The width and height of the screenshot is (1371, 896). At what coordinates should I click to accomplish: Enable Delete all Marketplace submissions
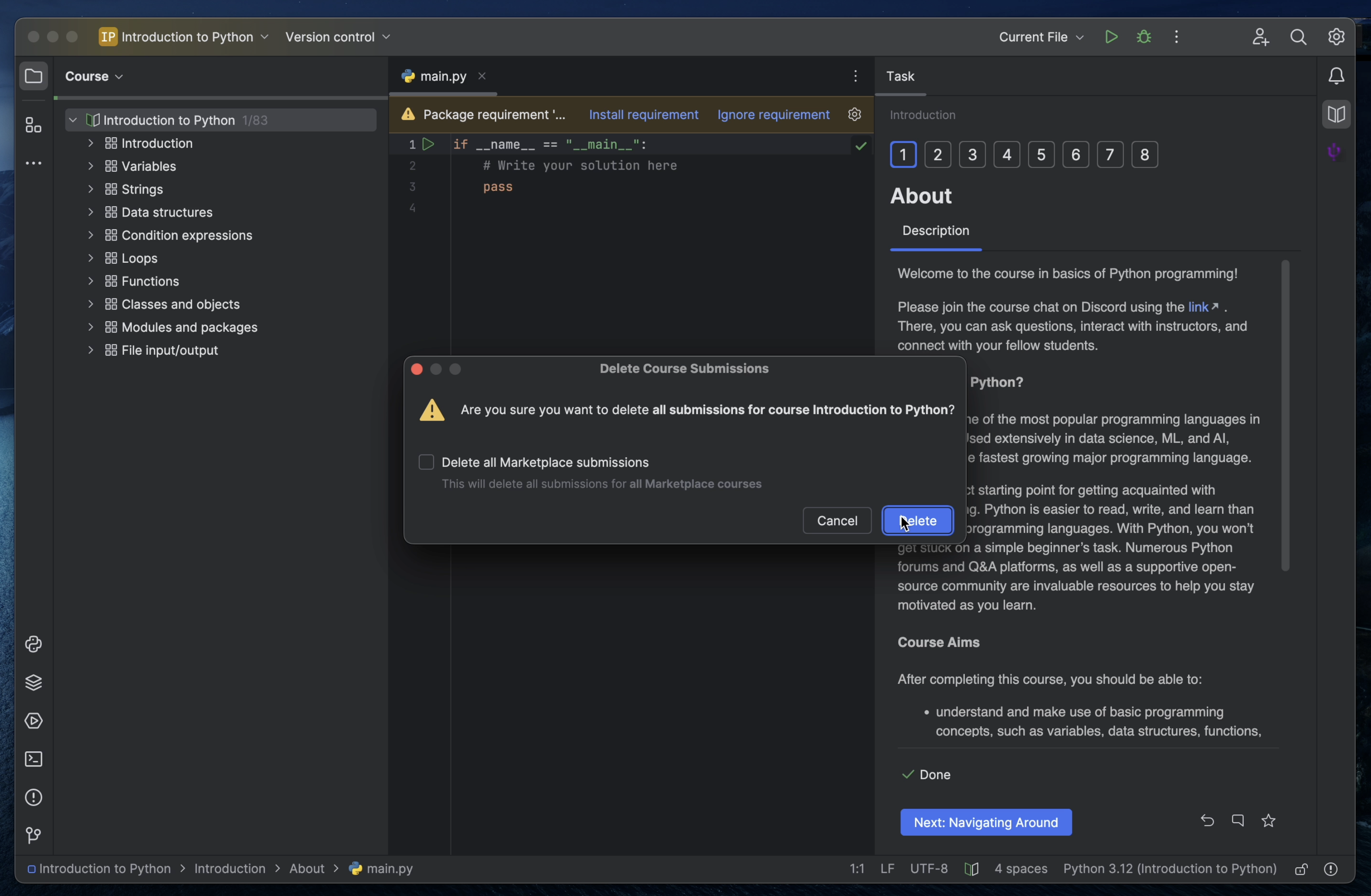click(x=426, y=462)
